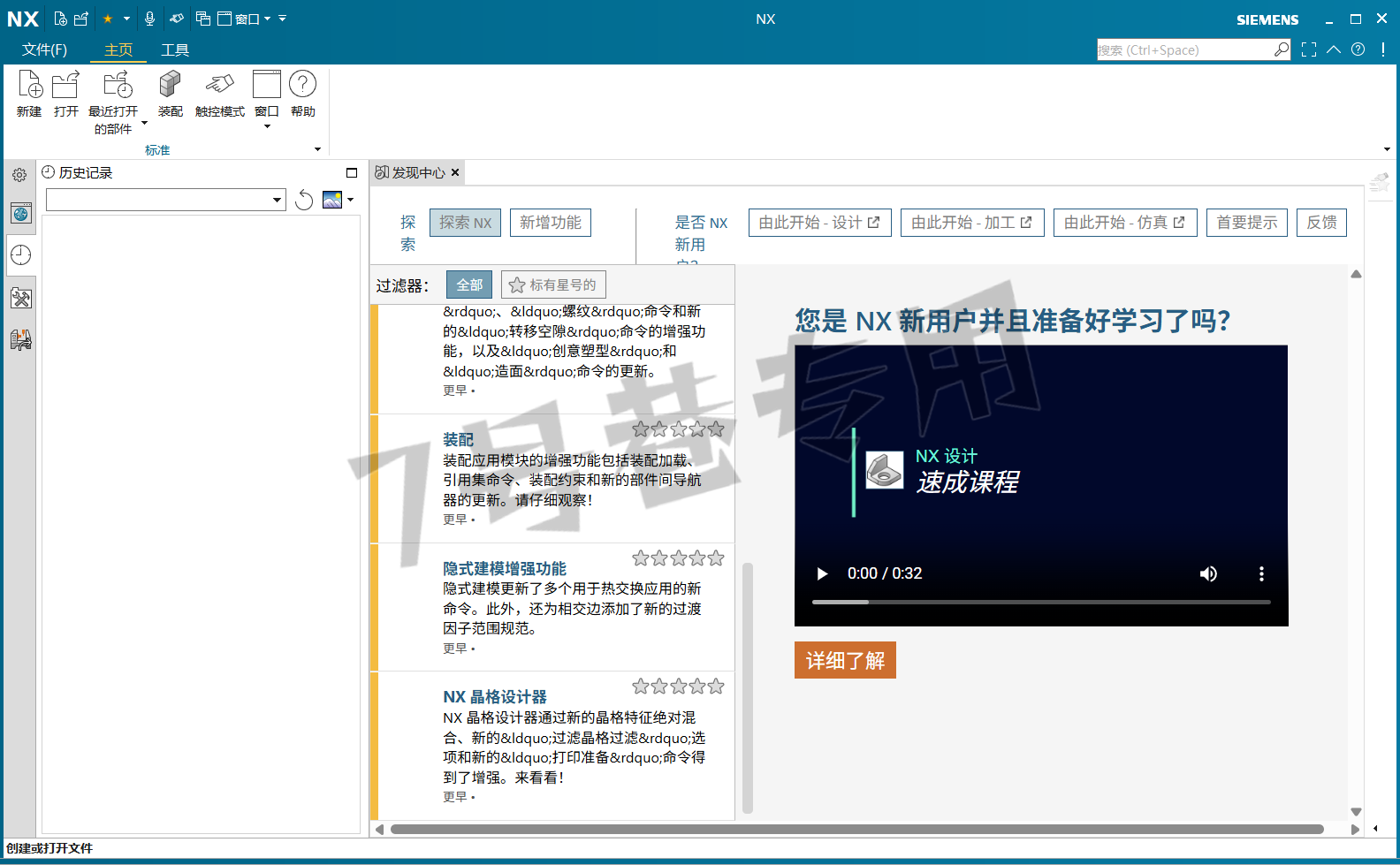Click the open file icon in quick access toolbar
1400x865 pixels.
[81, 19]
